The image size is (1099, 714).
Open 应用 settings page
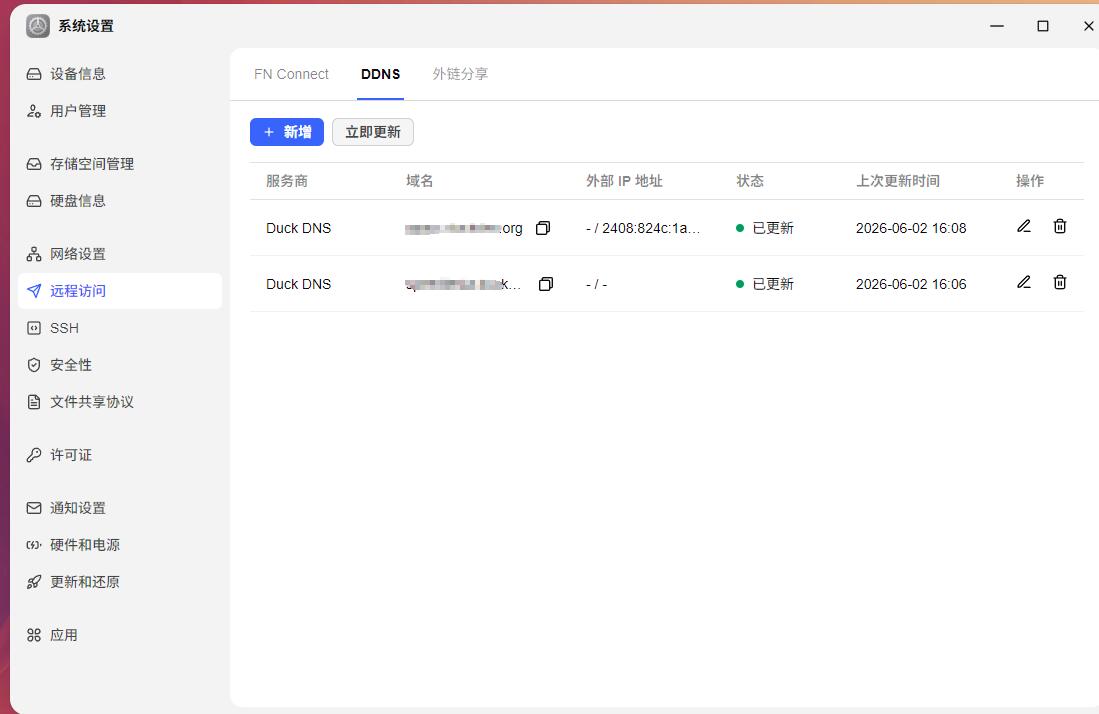point(119,635)
